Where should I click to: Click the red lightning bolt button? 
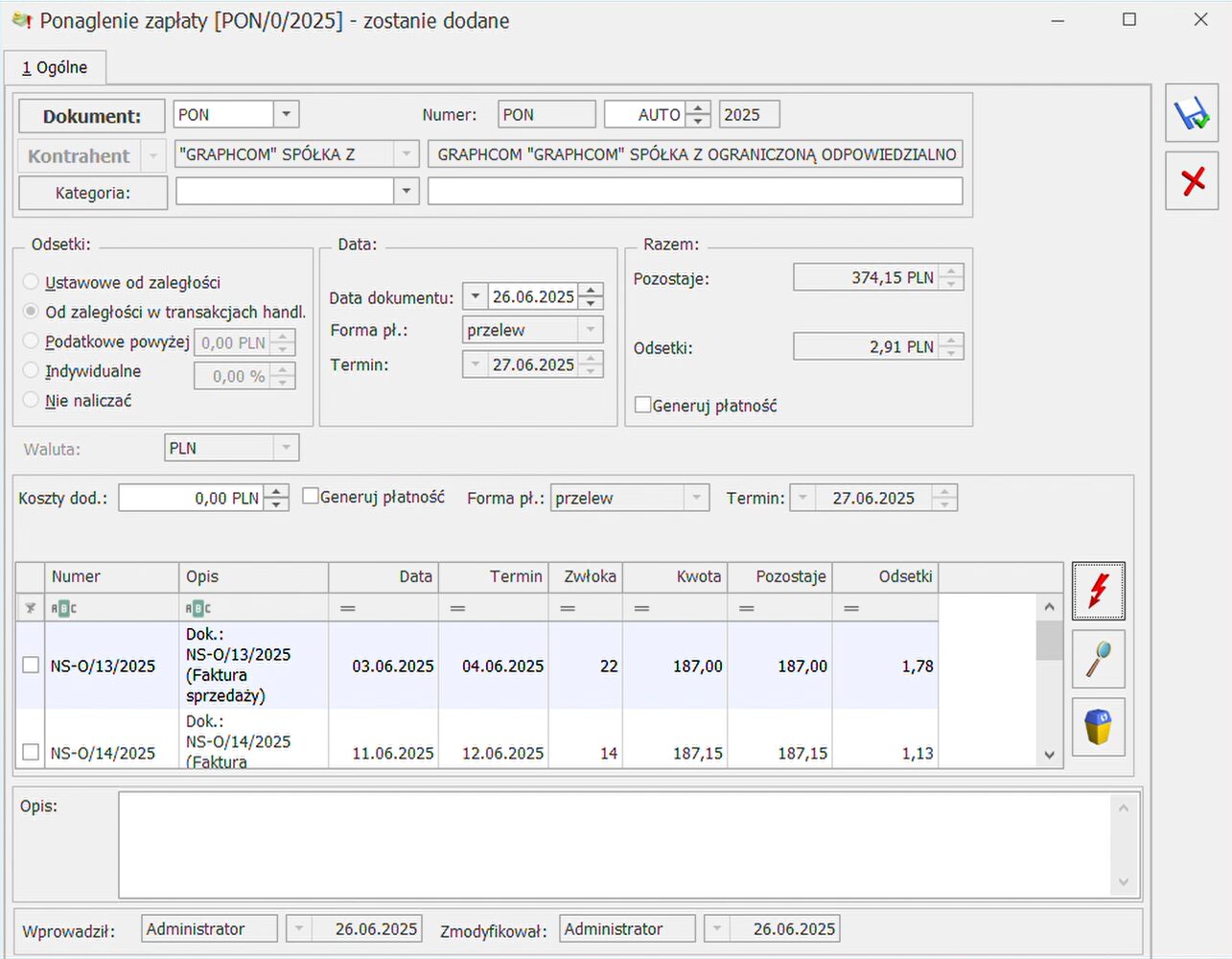coord(1098,591)
